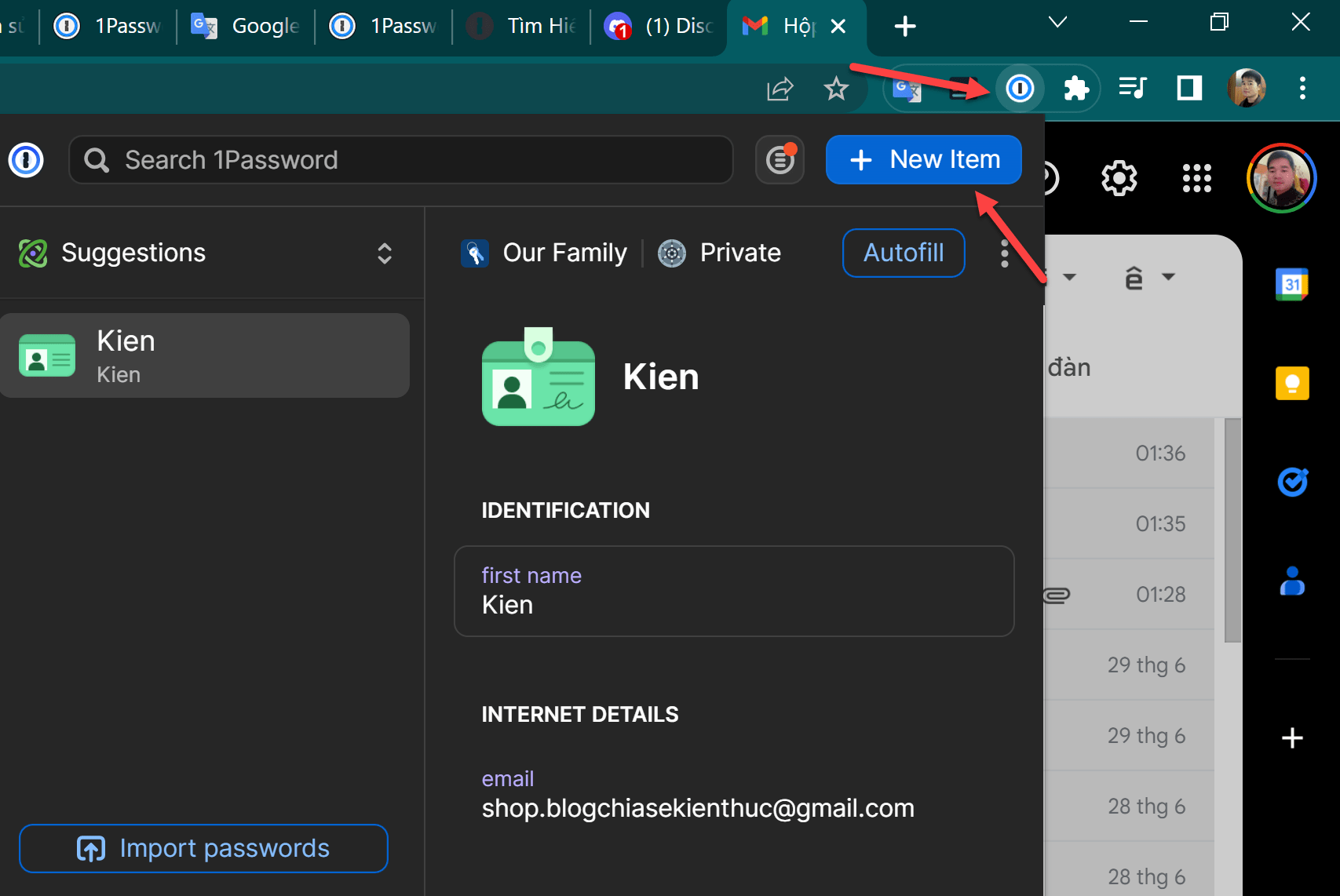
Task: Open the item's three-dot more options
Action: tap(1004, 253)
